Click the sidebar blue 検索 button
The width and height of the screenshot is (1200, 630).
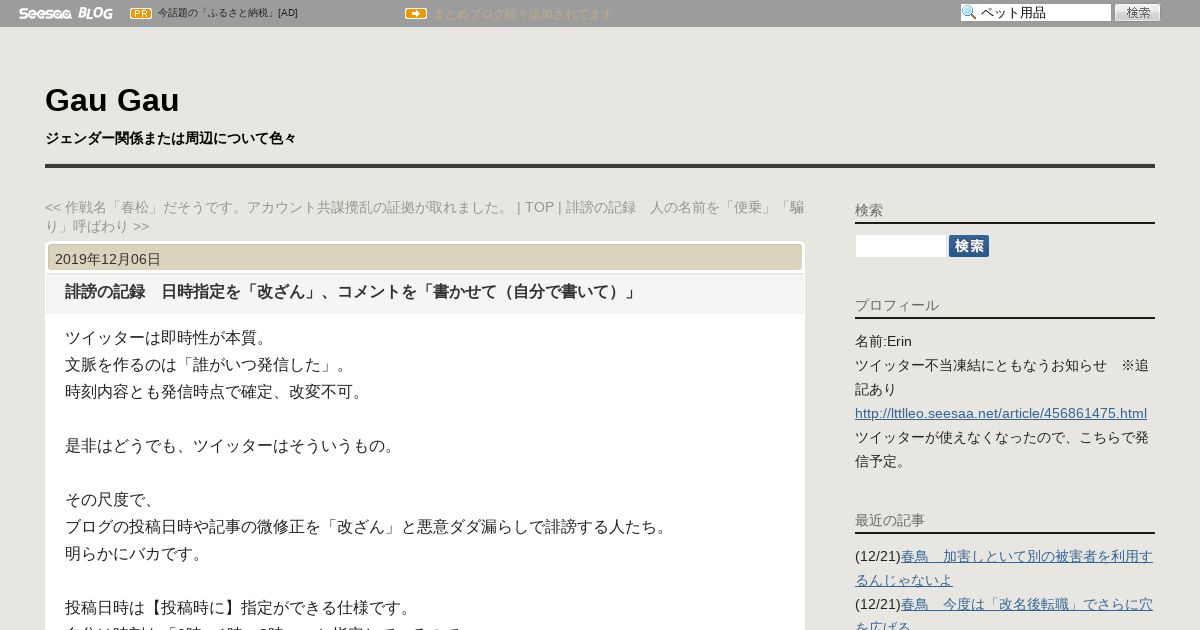click(x=969, y=246)
